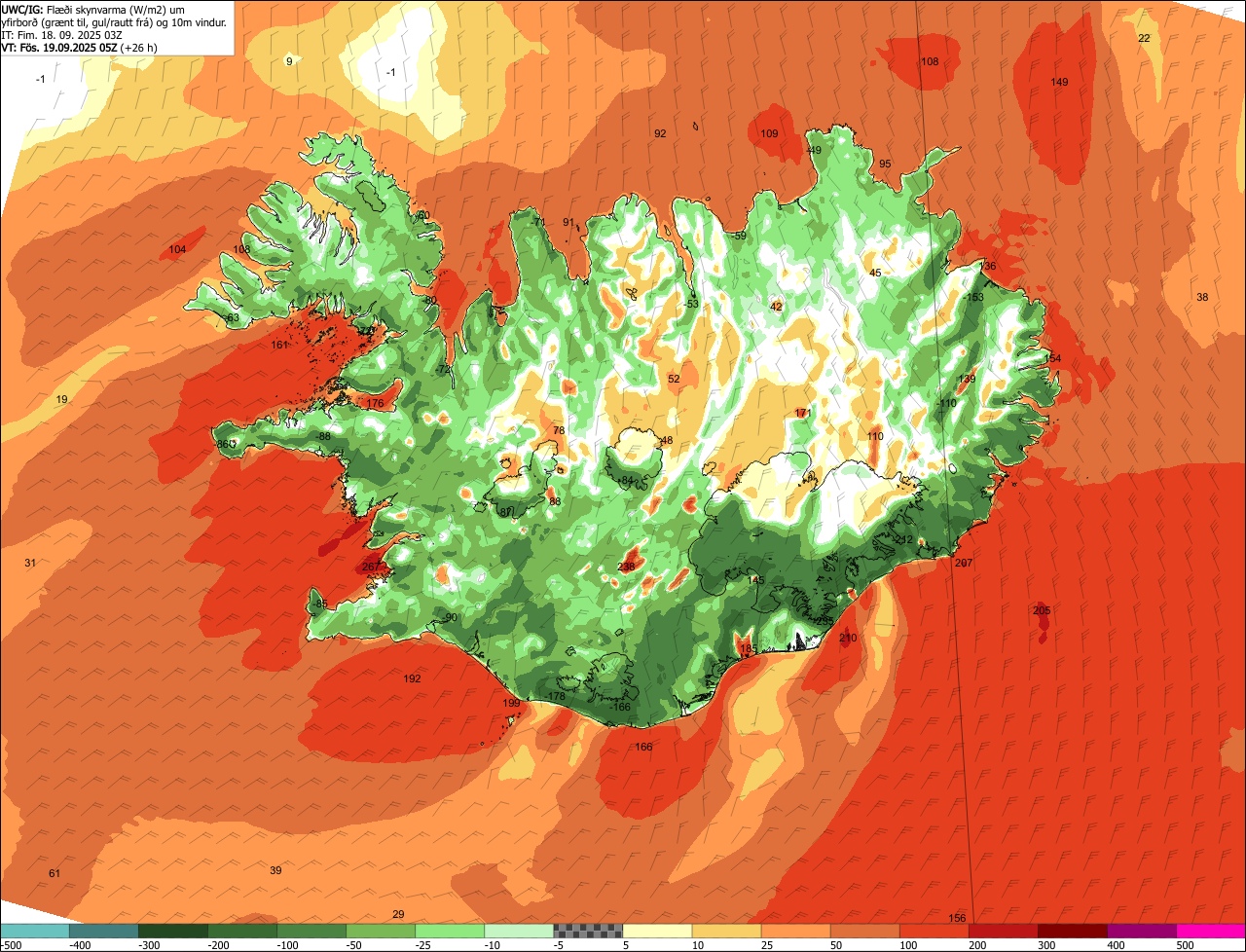Screen dimensions: 1246x952
Task: Click the flux value 22 in the corner
Action: coord(1144,38)
